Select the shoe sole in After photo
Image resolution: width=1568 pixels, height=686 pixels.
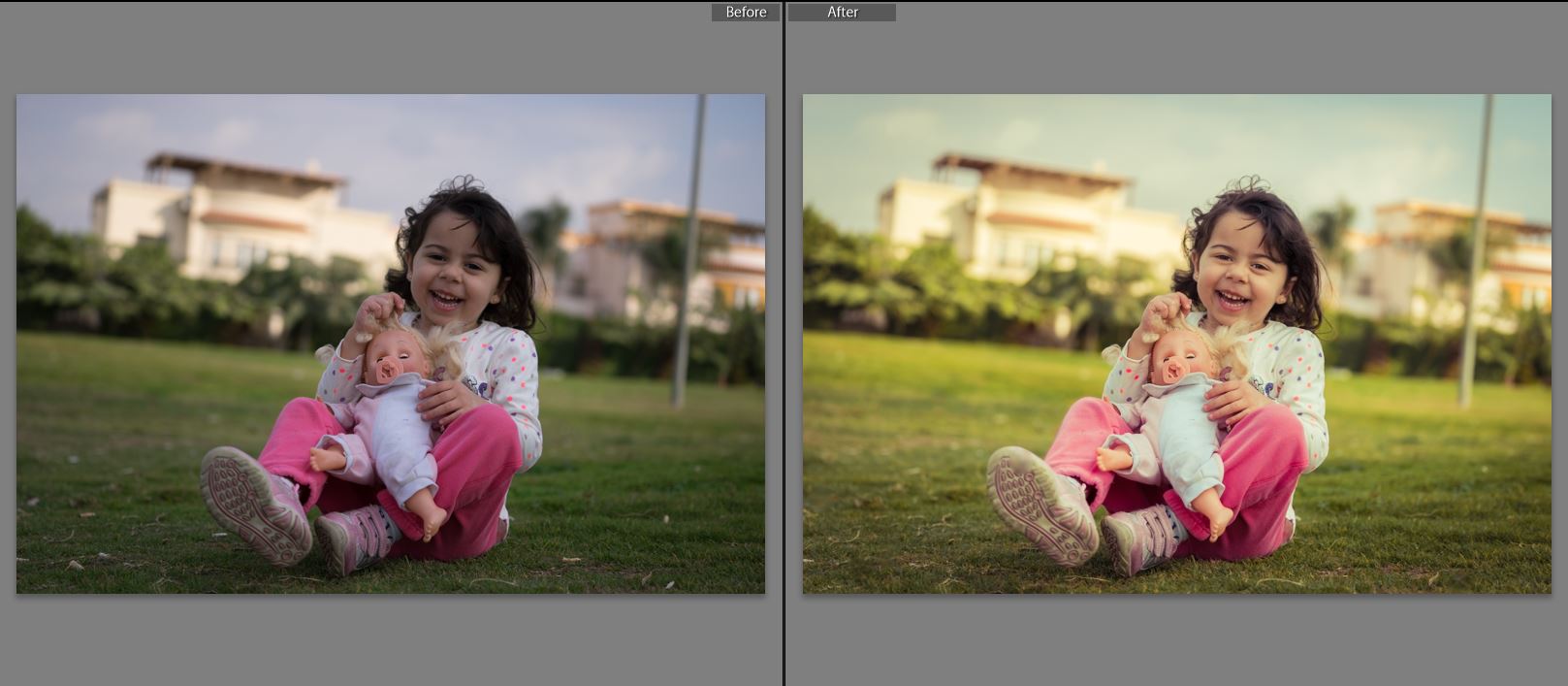click(x=1040, y=503)
